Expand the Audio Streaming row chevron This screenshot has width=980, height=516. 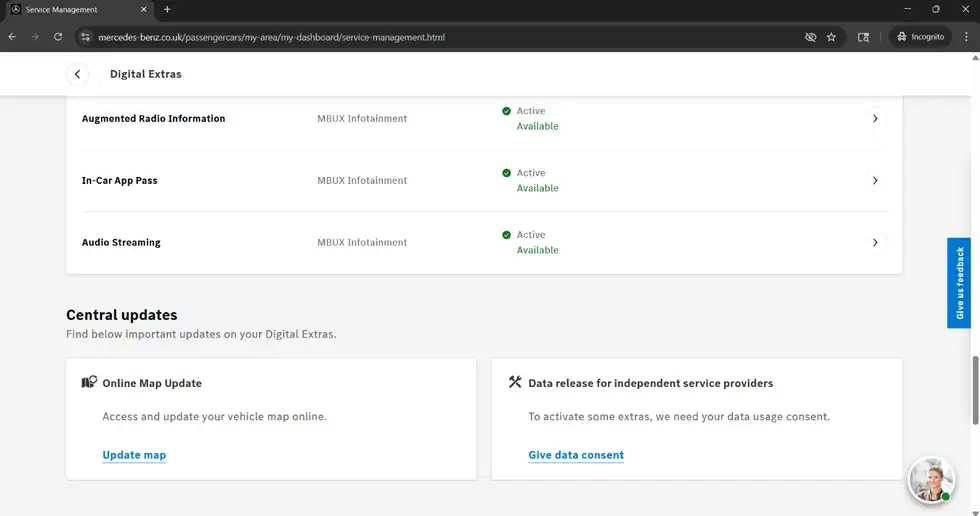tap(875, 242)
